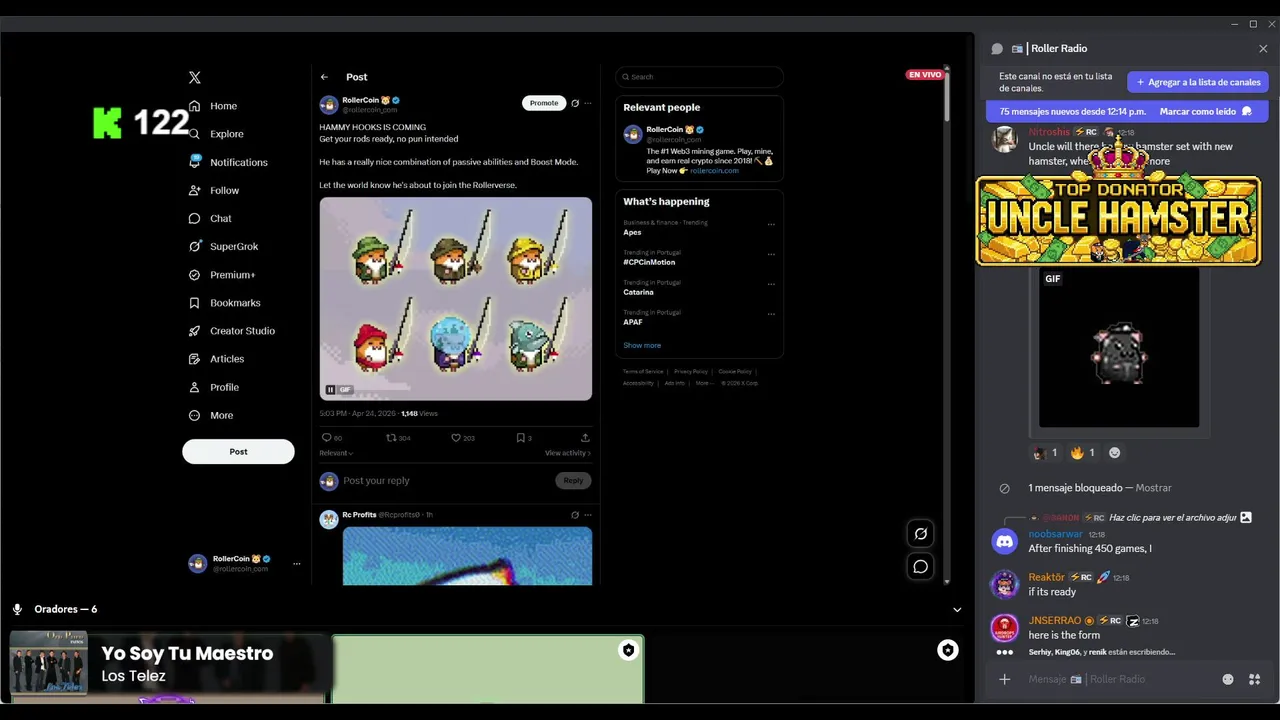Click the chat bubble icon beside Roller Radio title
Screen dimensions: 1280x720
click(x=997, y=49)
